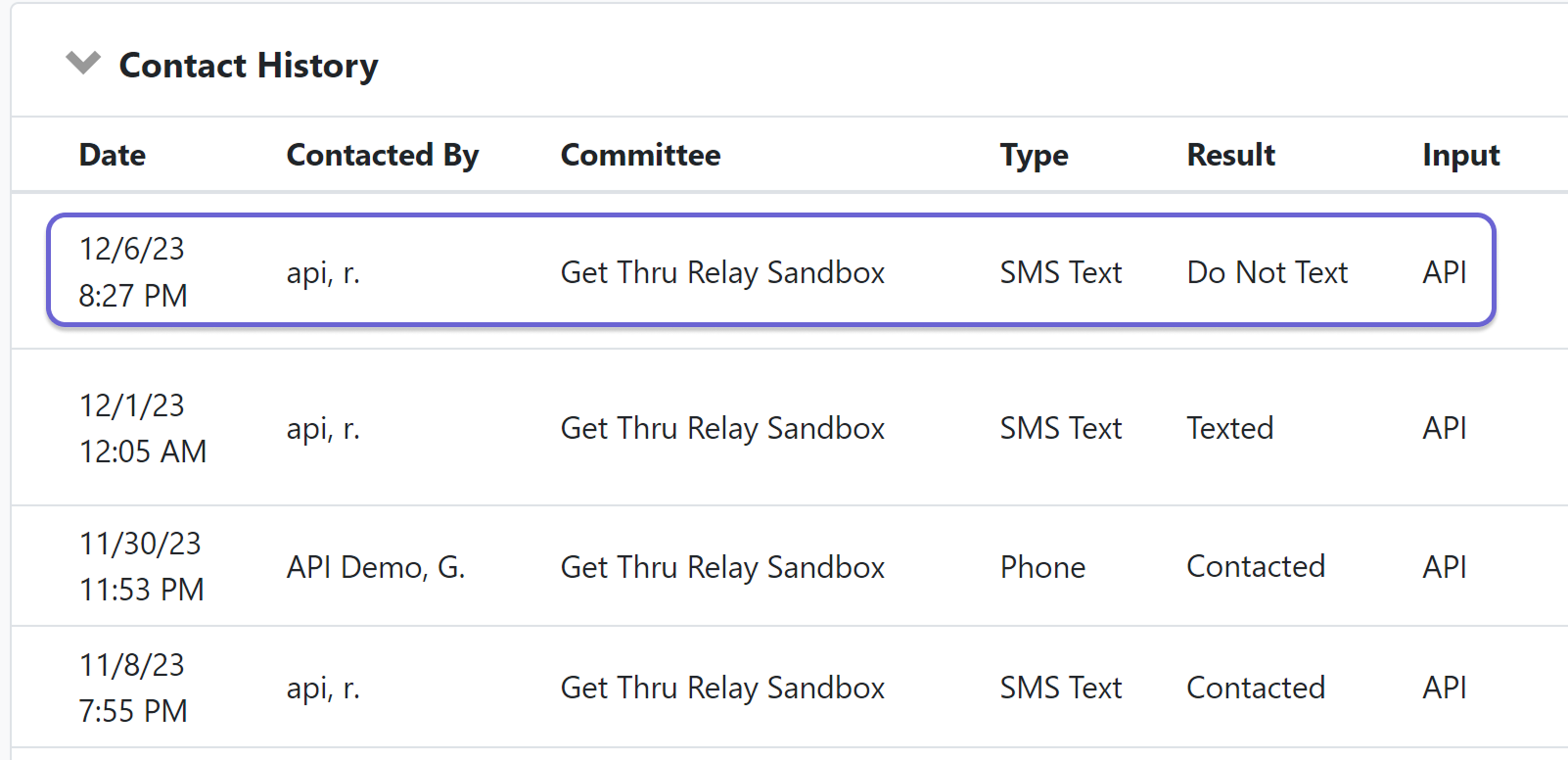
Task: Click the API input label on 12/6/23 row
Action: pos(1443,271)
